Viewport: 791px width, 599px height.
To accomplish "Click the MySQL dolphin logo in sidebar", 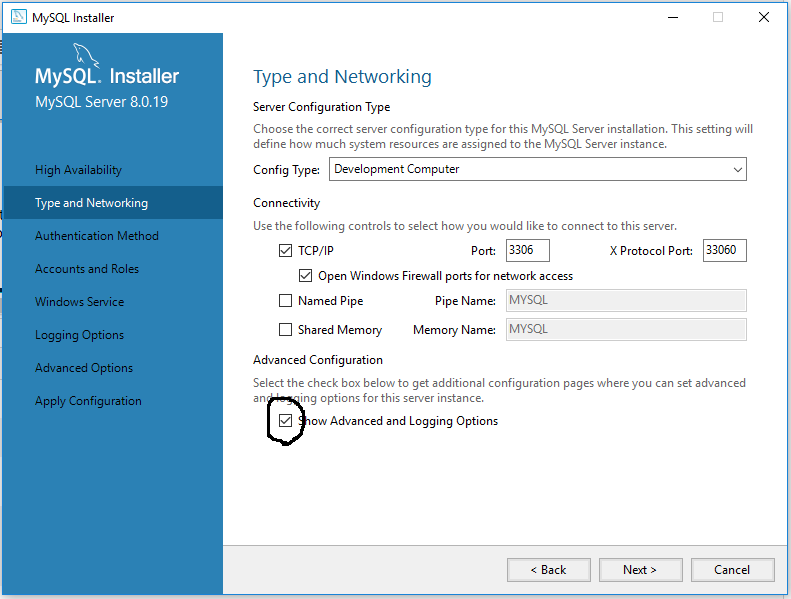I will [x=86, y=55].
